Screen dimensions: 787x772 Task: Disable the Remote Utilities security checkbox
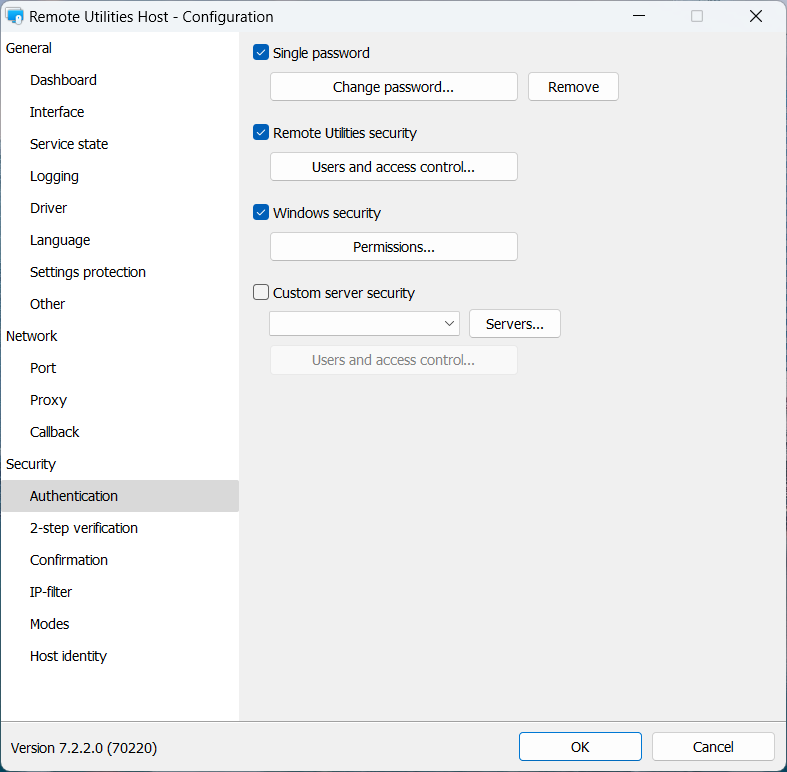[262, 133]
